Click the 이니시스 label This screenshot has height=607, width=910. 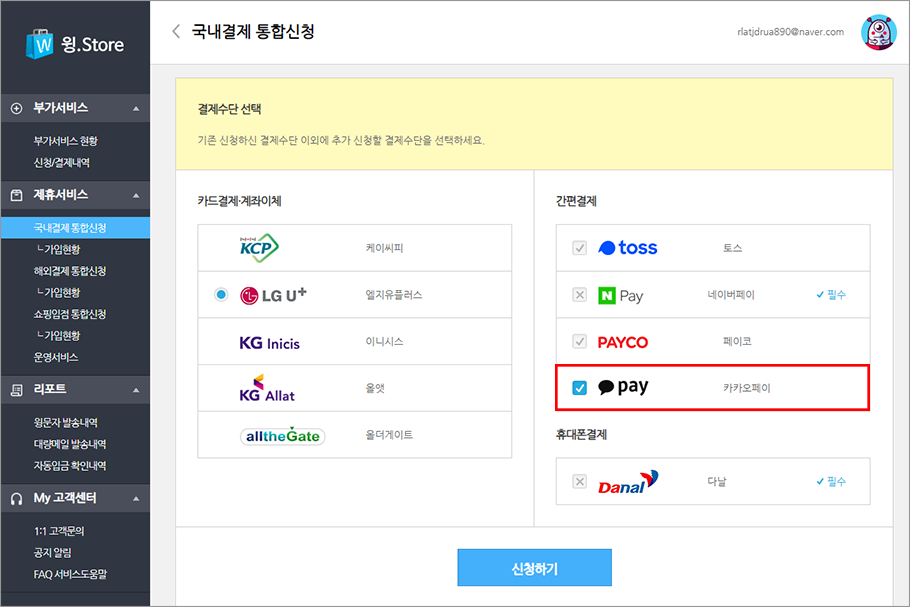(384, 342)
